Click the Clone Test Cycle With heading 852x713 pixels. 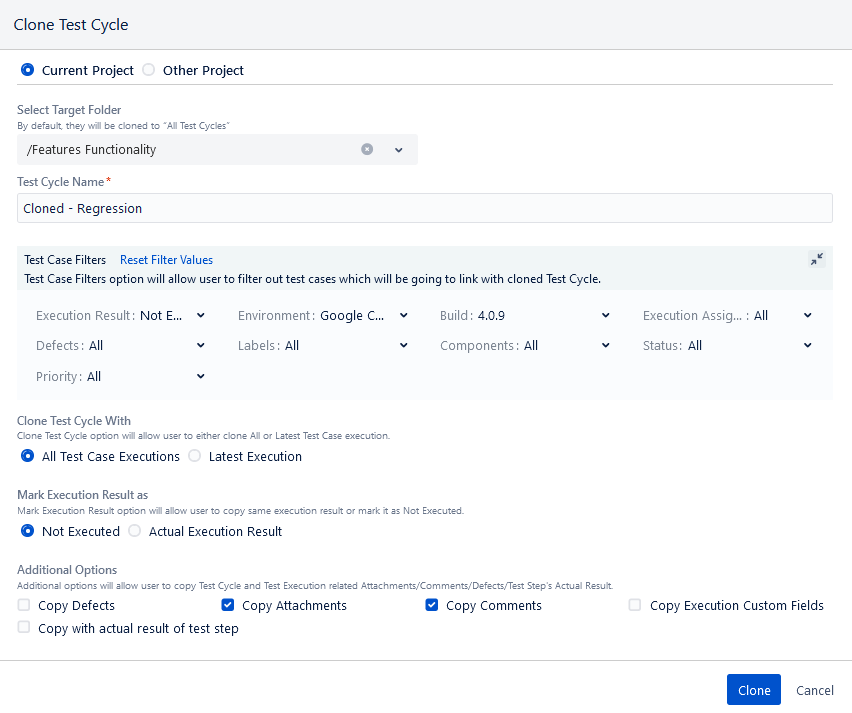[74, 421]
